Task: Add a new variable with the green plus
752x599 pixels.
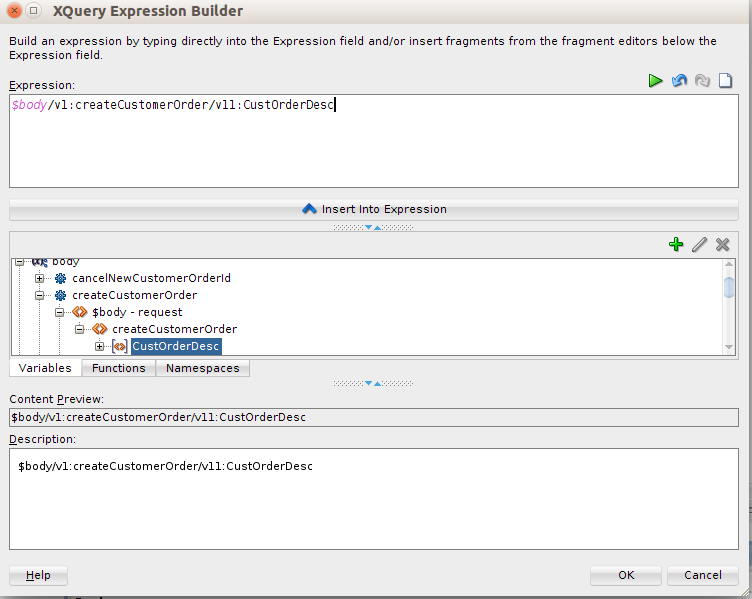Action: [676, 244]
